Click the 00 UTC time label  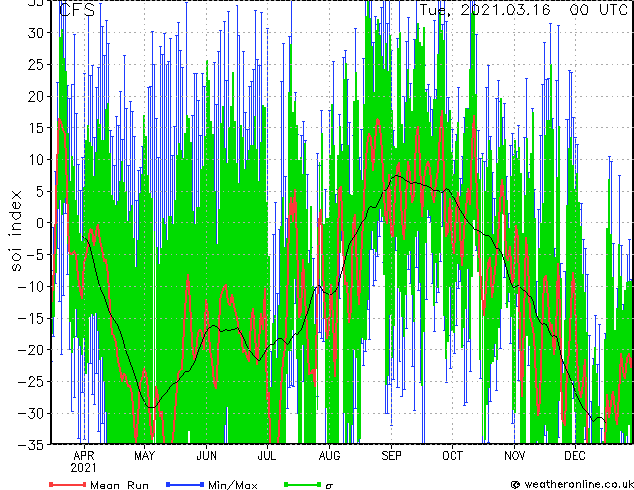coord(599,10)
